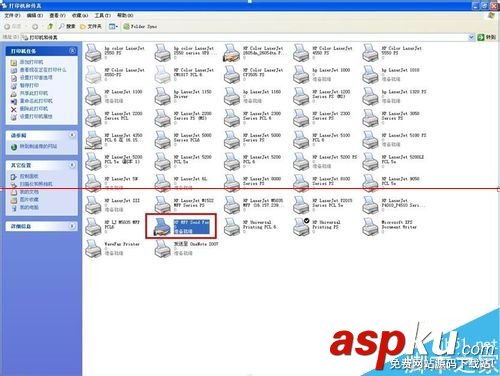Click the 转到 Go button
The width and height of the screenshot is (500, 376).
[487, 37]
